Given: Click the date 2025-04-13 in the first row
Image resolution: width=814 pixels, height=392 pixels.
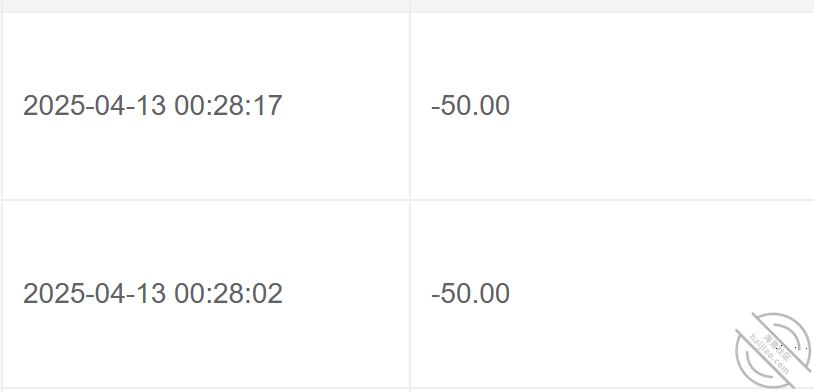Looking at the screenshot, I should click(x=94, y=105).
